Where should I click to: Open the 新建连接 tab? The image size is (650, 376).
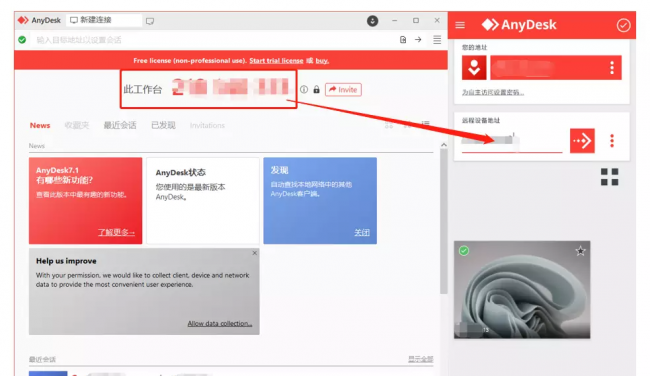104,20
